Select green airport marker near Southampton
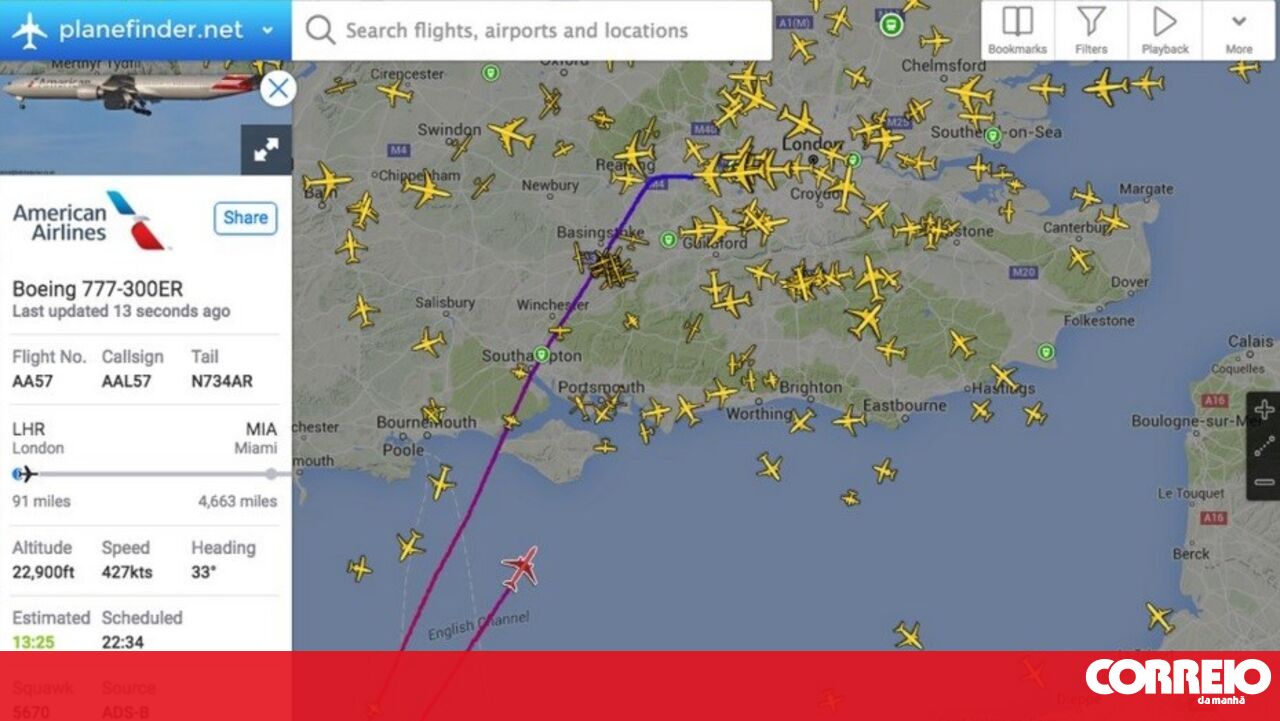The image size is (1280, 721). coord(541,354)
